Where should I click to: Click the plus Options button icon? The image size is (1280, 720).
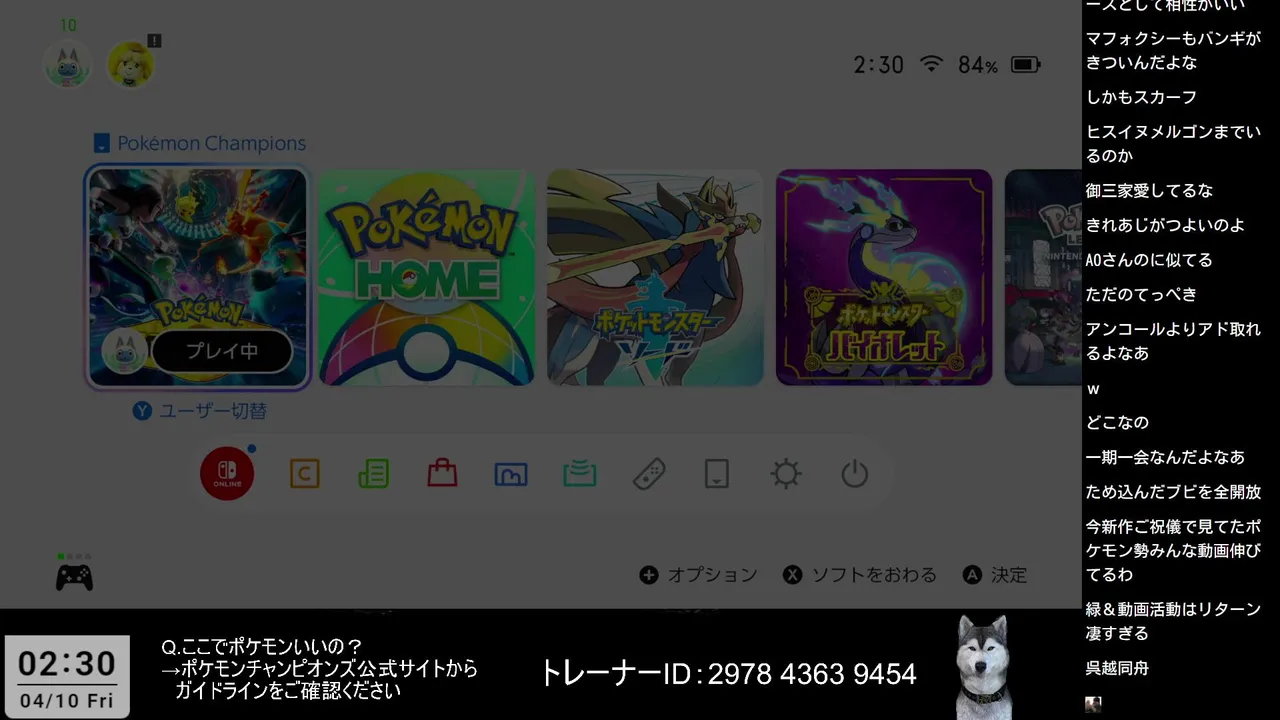pos(649,575)
